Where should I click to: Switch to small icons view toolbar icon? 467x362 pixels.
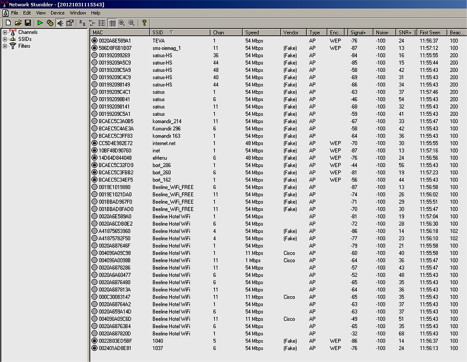tap(92, 23)
